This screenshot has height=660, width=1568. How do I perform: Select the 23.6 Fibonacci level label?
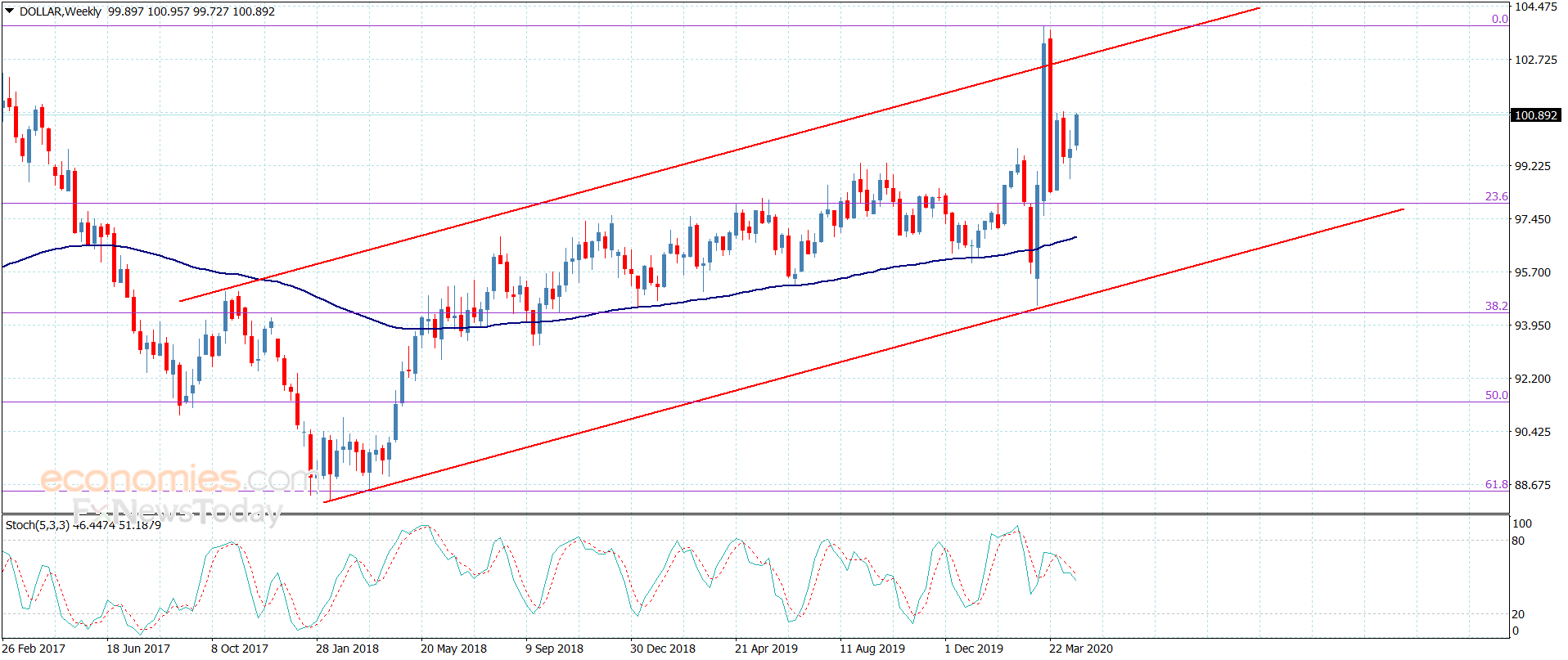tap(1497, 196)
